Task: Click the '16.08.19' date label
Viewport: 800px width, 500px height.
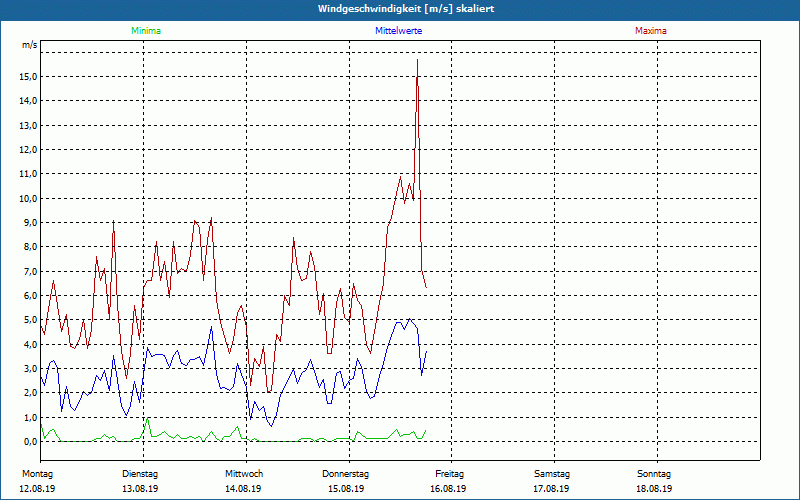Action: tap(448, 489)
